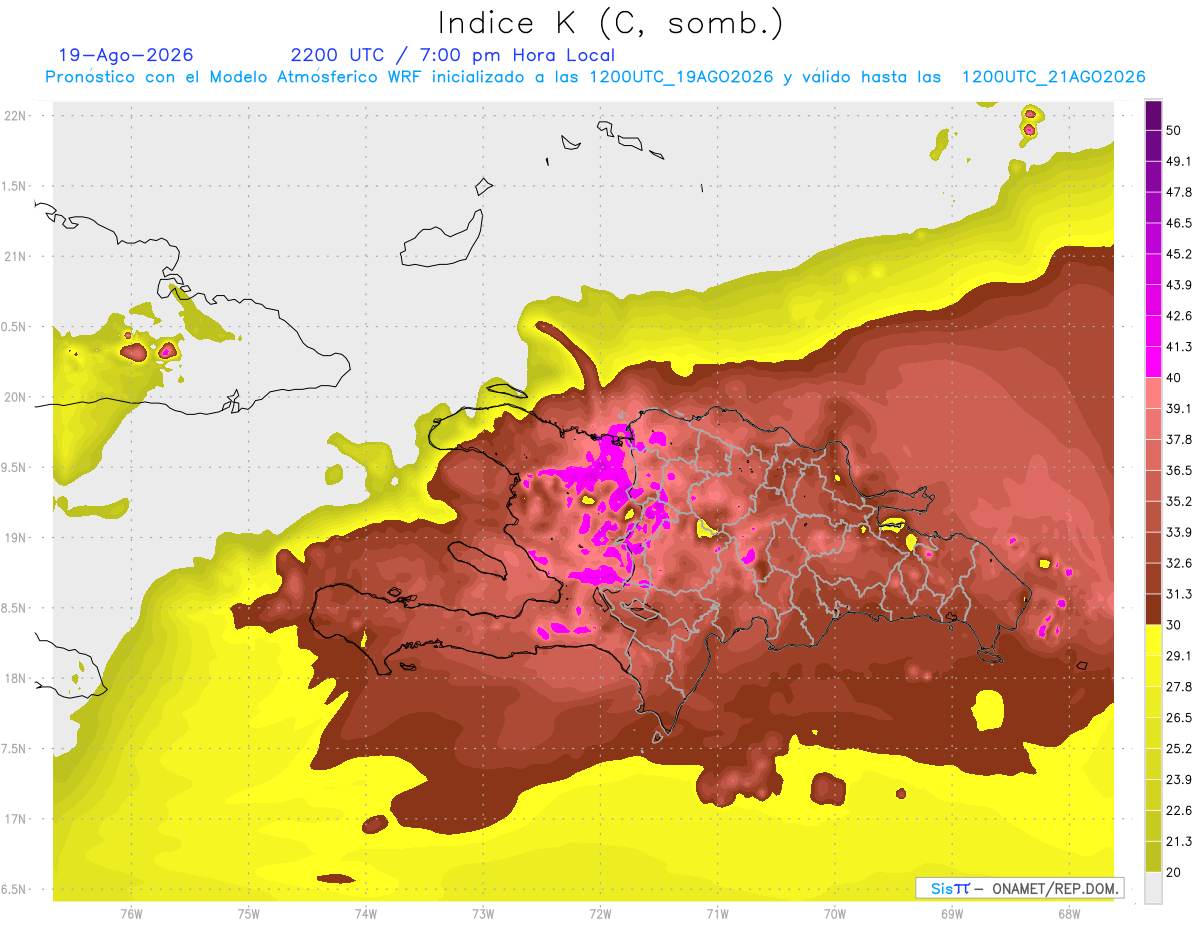Click the '22N' latitude label
The image size is (1200, 927).
click(x=15, y=115)
